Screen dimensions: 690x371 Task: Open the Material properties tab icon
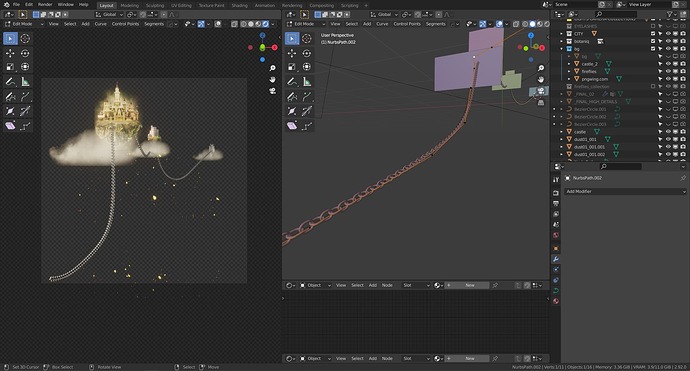556,301
